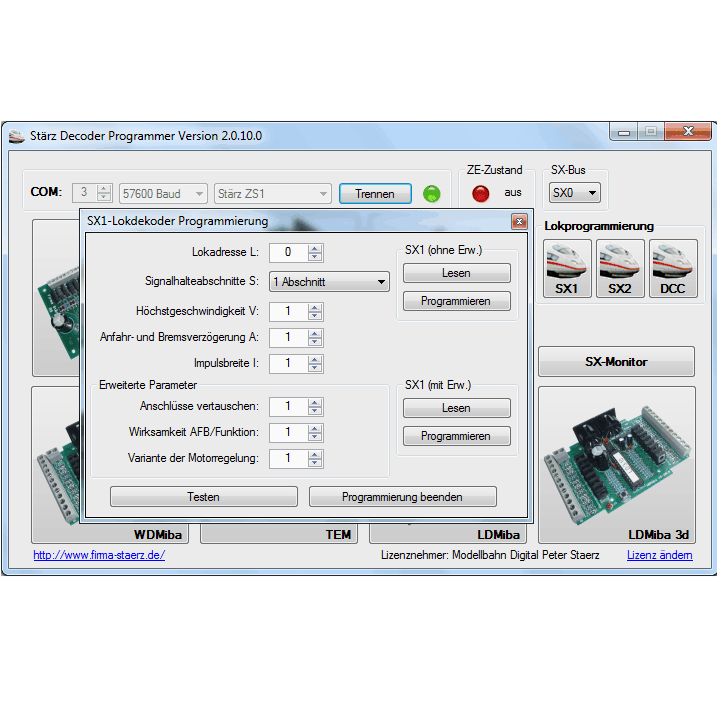Increase Variante der Motorregelung value

click(x=315, y=455)
